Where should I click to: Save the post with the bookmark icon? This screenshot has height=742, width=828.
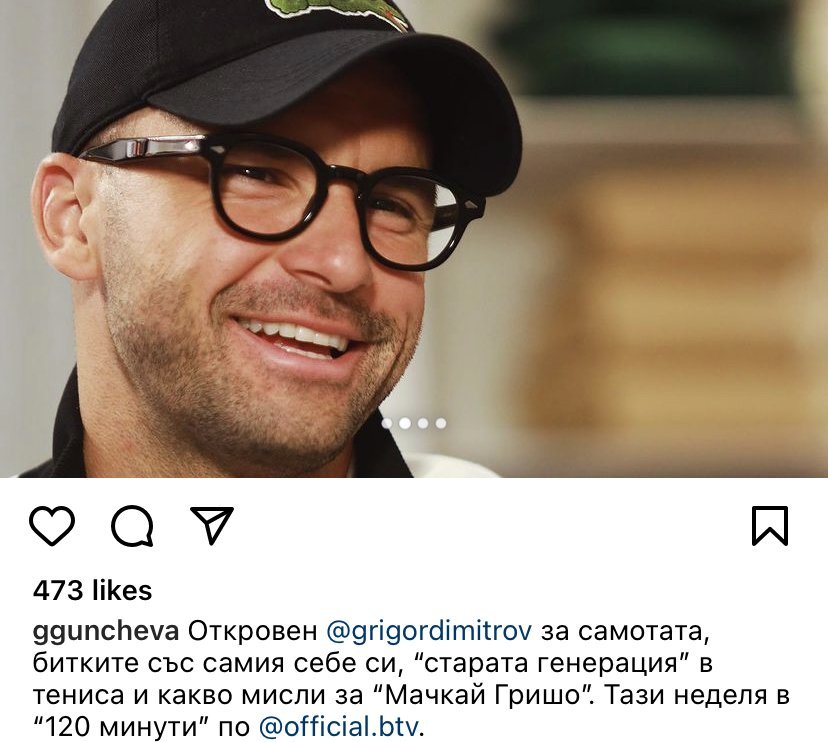(x=770, y=525)
